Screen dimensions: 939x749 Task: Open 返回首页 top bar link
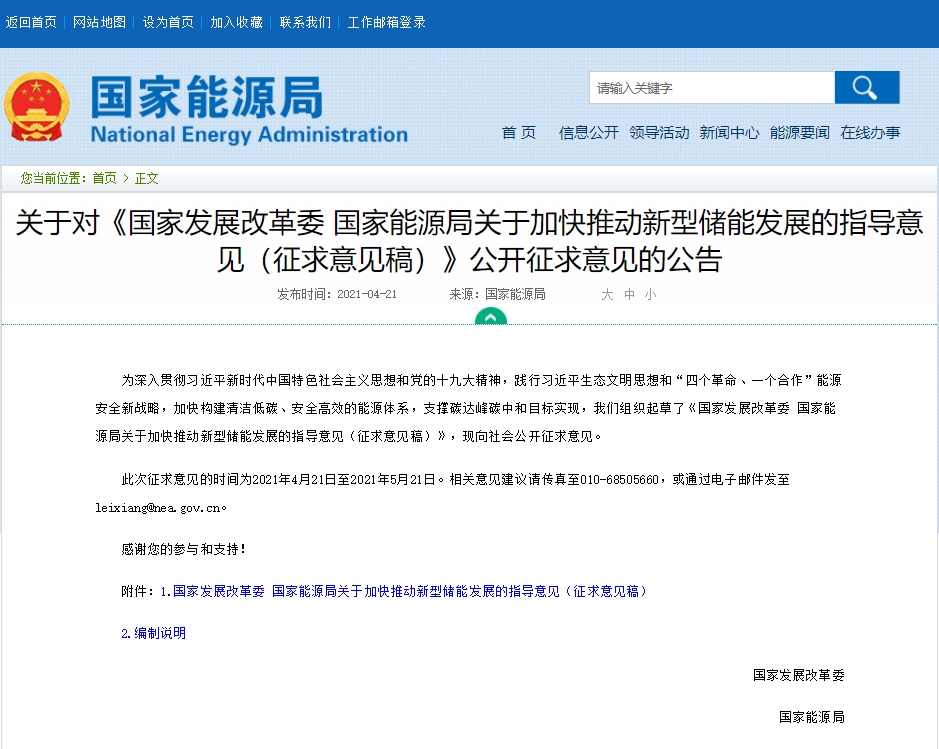click(31, 22)
